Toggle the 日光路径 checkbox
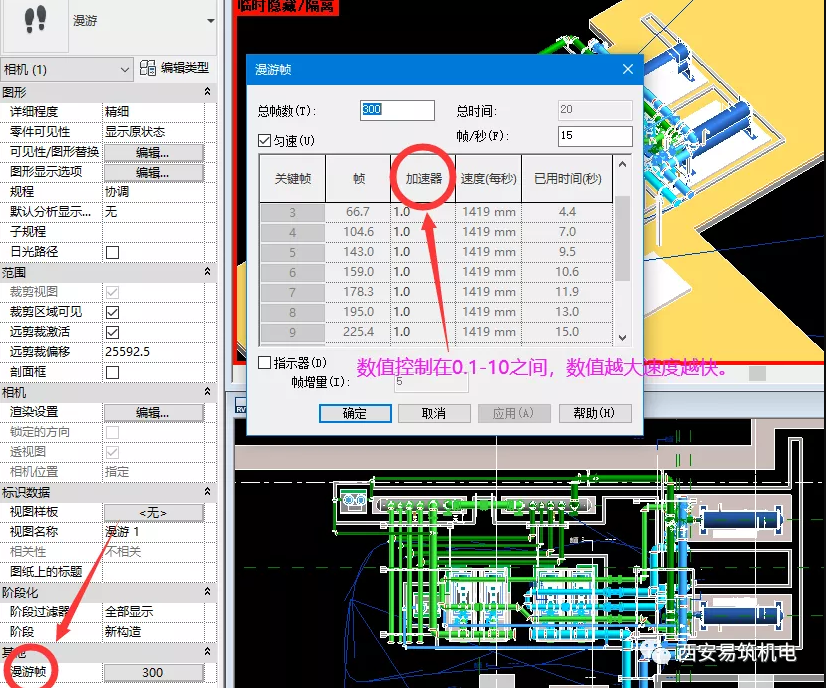The height and width of the screenshot is (688, 826). [112, 252]
